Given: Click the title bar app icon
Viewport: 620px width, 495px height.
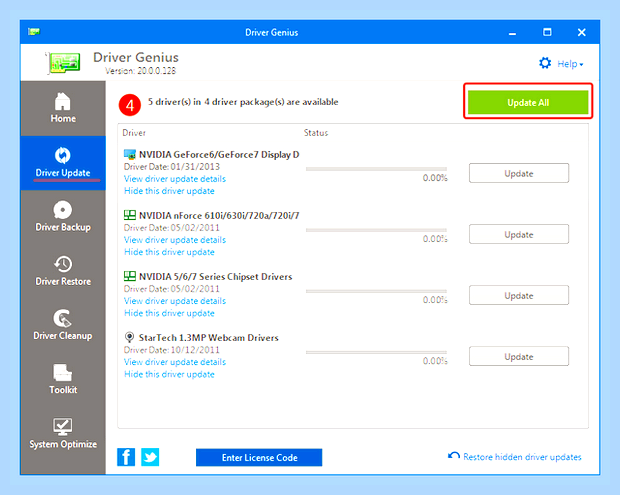Looking at the screenshot, I should [34, 32].
